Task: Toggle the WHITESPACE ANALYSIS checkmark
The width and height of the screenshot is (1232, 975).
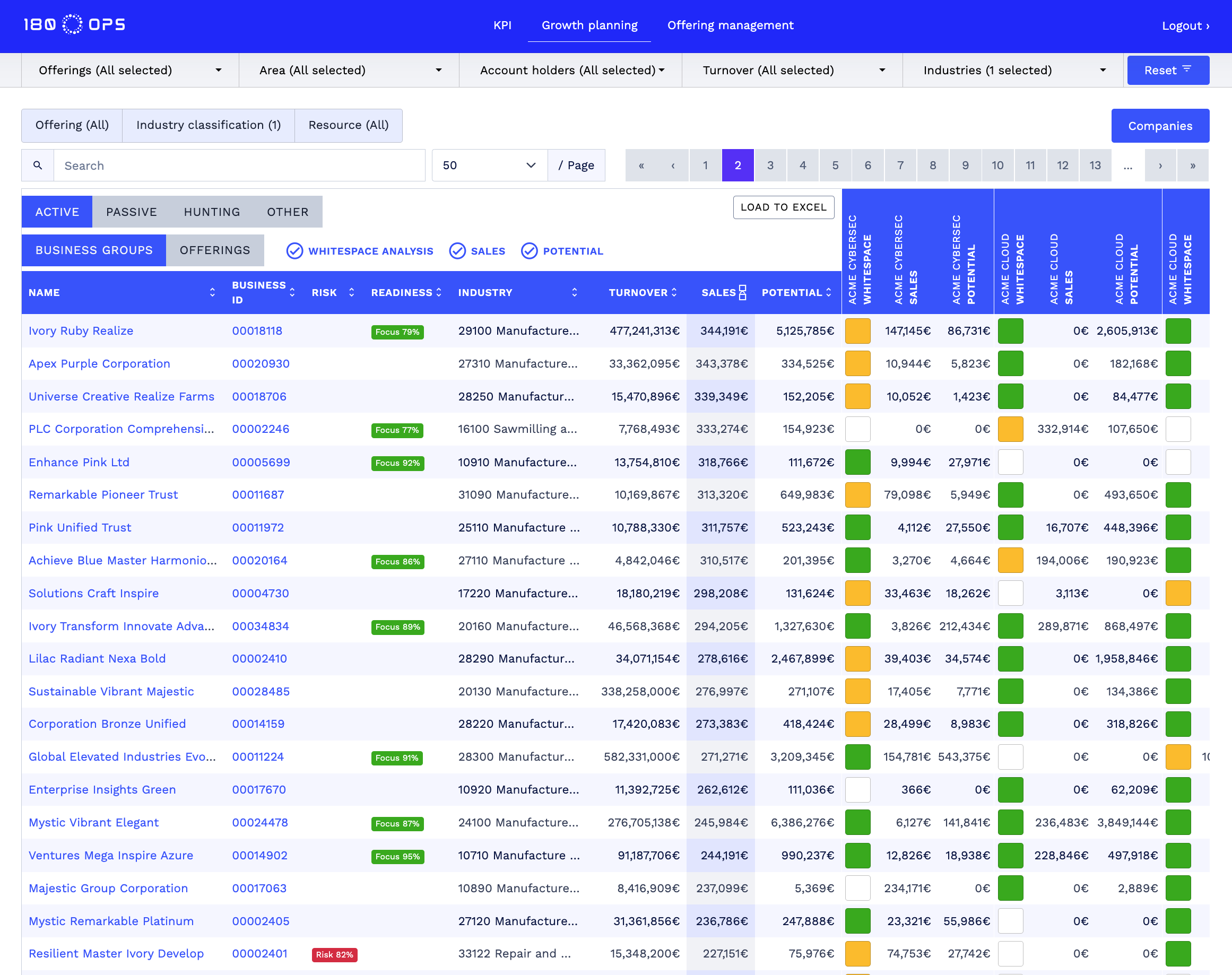Action: coord(295,250)
